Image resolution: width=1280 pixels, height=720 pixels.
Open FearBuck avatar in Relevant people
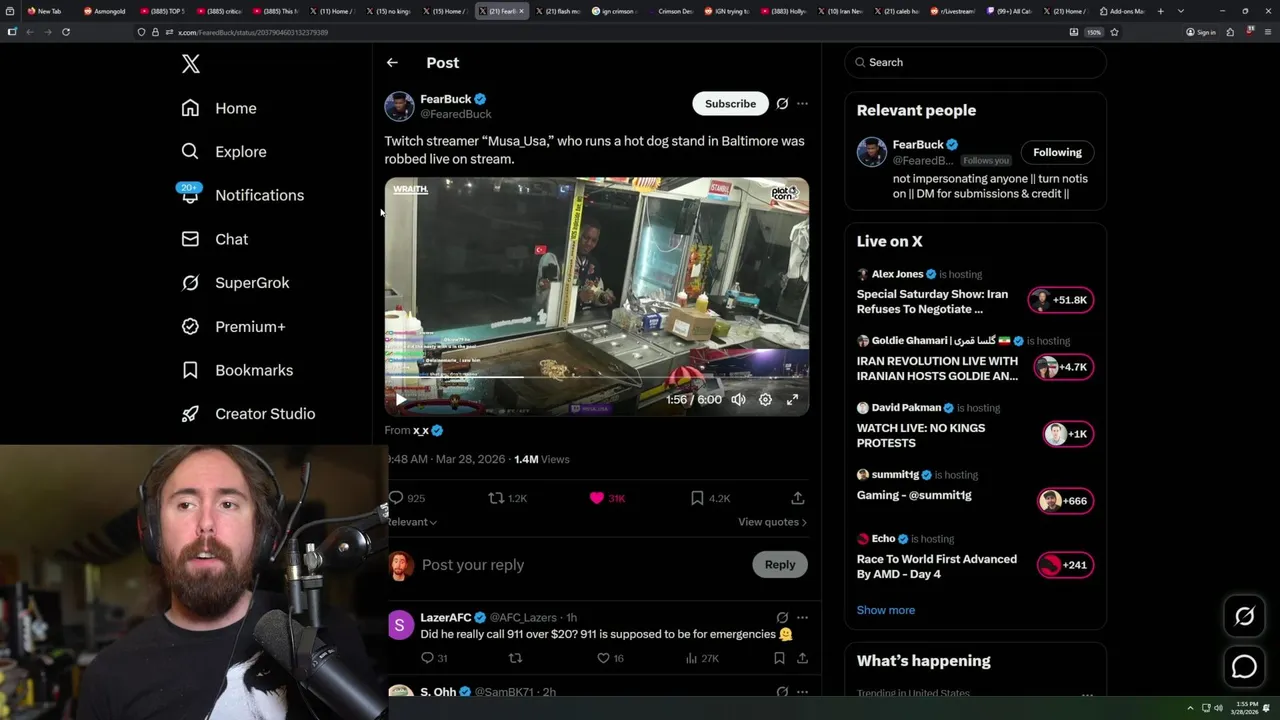(872, 152)
